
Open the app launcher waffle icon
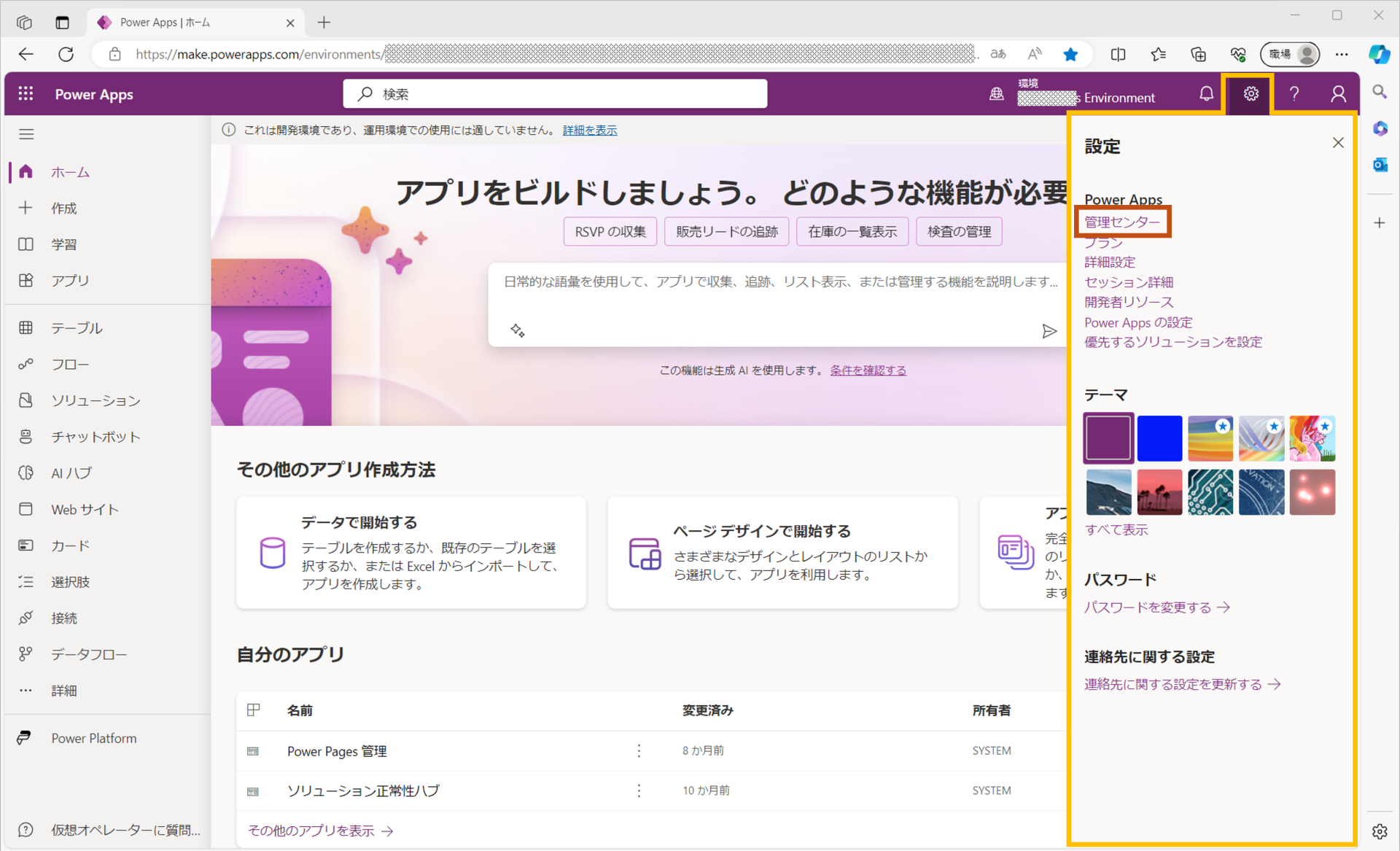26,94
